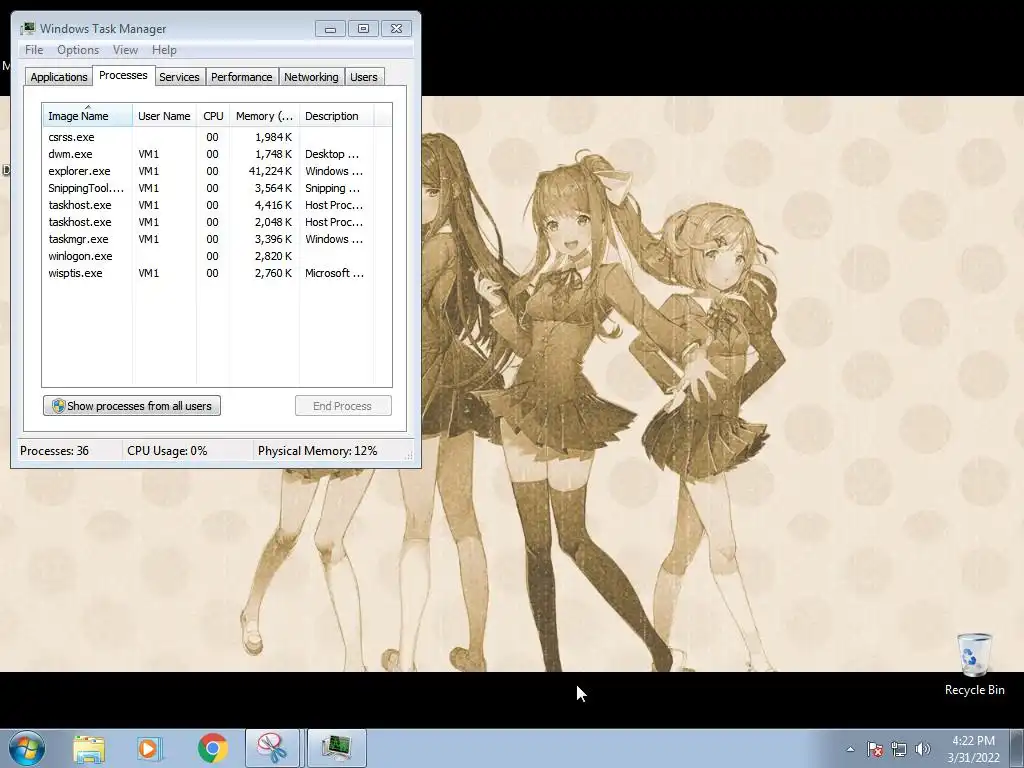Open Google Chrome from the taskbar
Viewport: 1024px width, 768px height.
tap(212, 748)
